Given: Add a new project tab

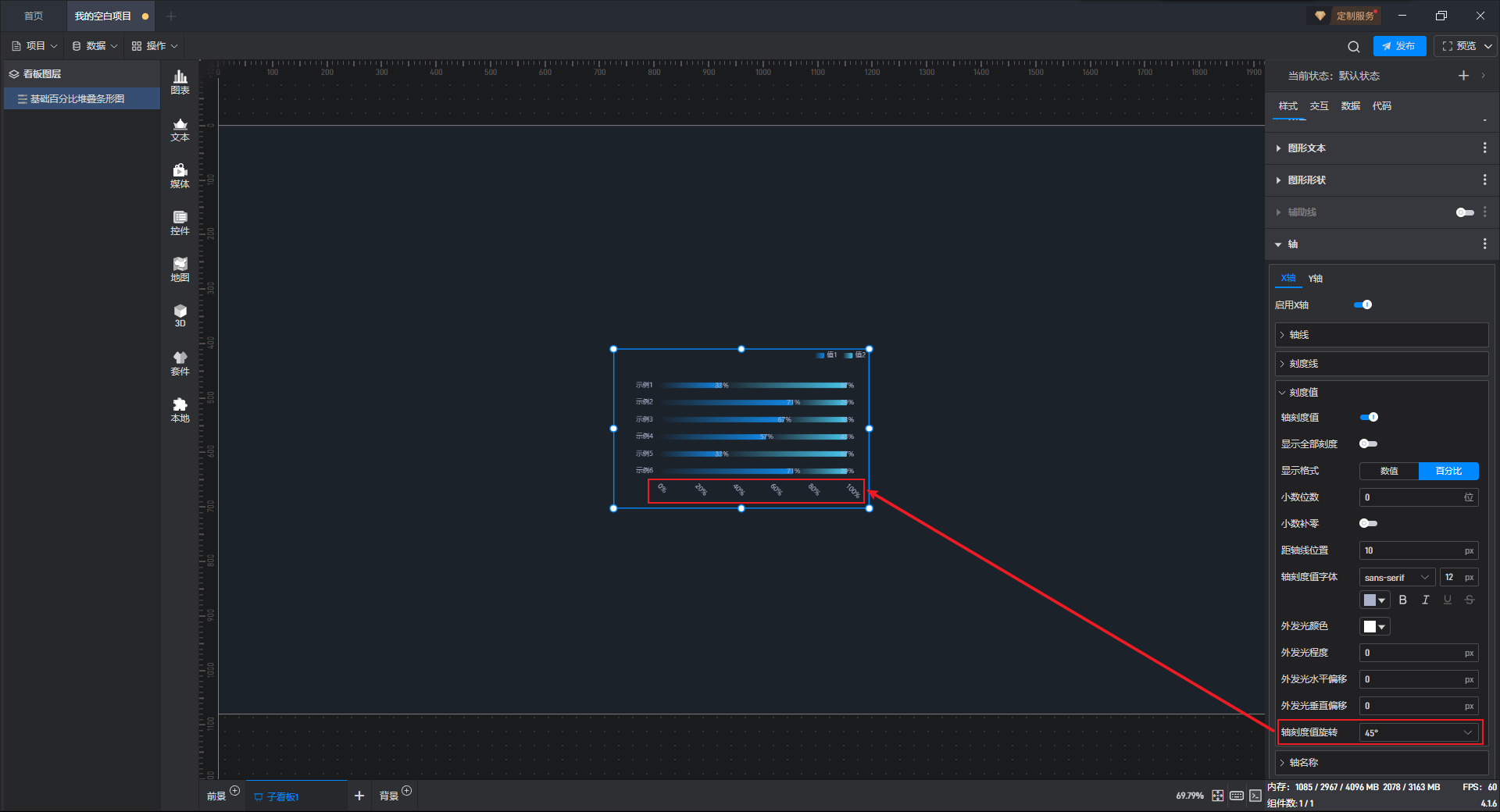Looking at the screenshot, I should pyautogui.click(x=172, y=16).
